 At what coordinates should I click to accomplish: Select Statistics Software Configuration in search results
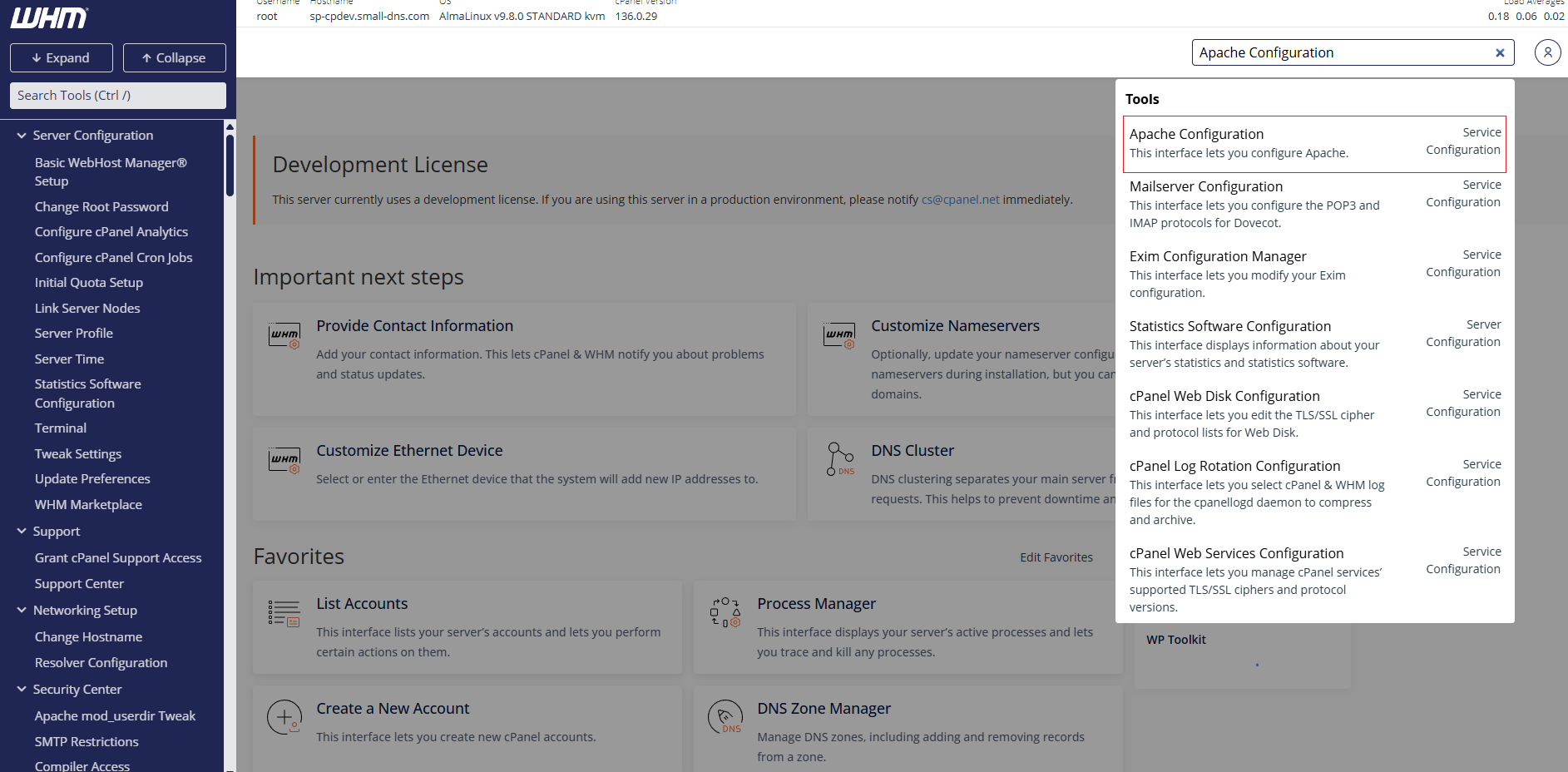point(1314,344)
